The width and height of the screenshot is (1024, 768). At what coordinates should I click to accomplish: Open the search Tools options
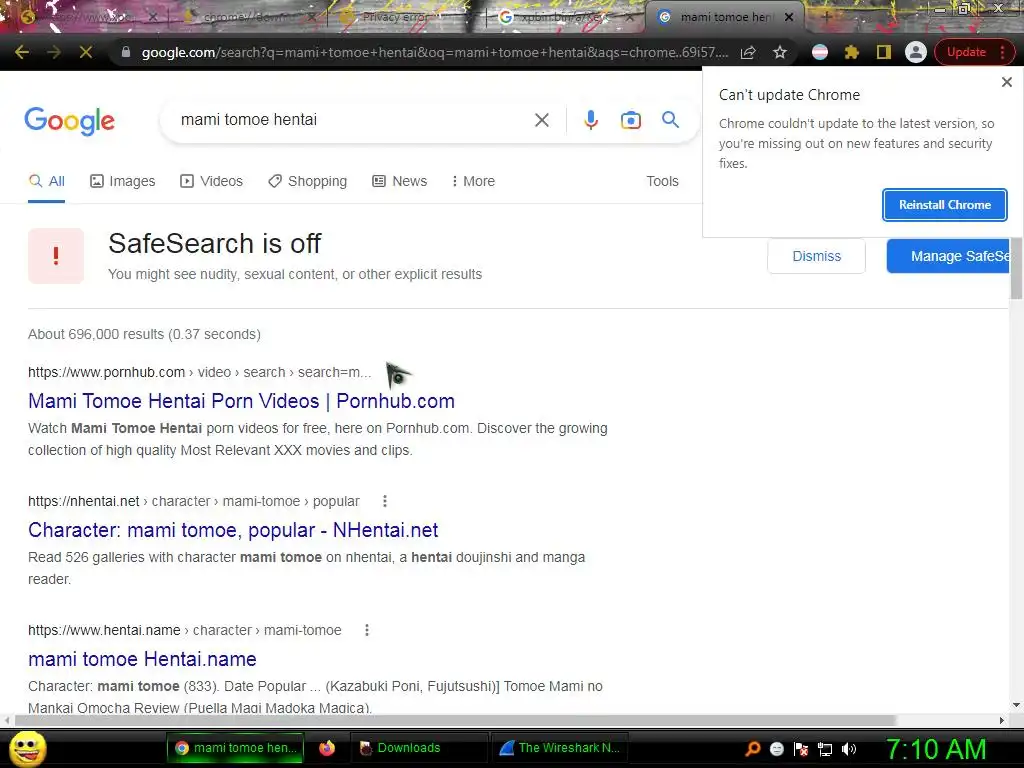pos(662,182)
